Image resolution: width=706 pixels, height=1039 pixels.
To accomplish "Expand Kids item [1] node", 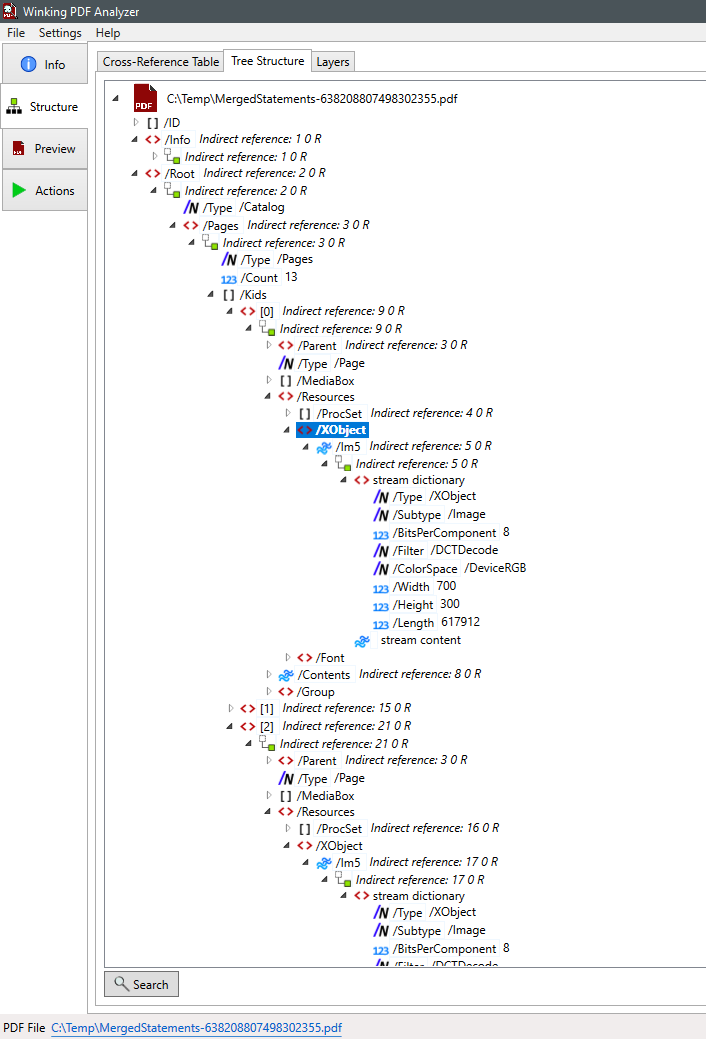I will tap(232, 708).
